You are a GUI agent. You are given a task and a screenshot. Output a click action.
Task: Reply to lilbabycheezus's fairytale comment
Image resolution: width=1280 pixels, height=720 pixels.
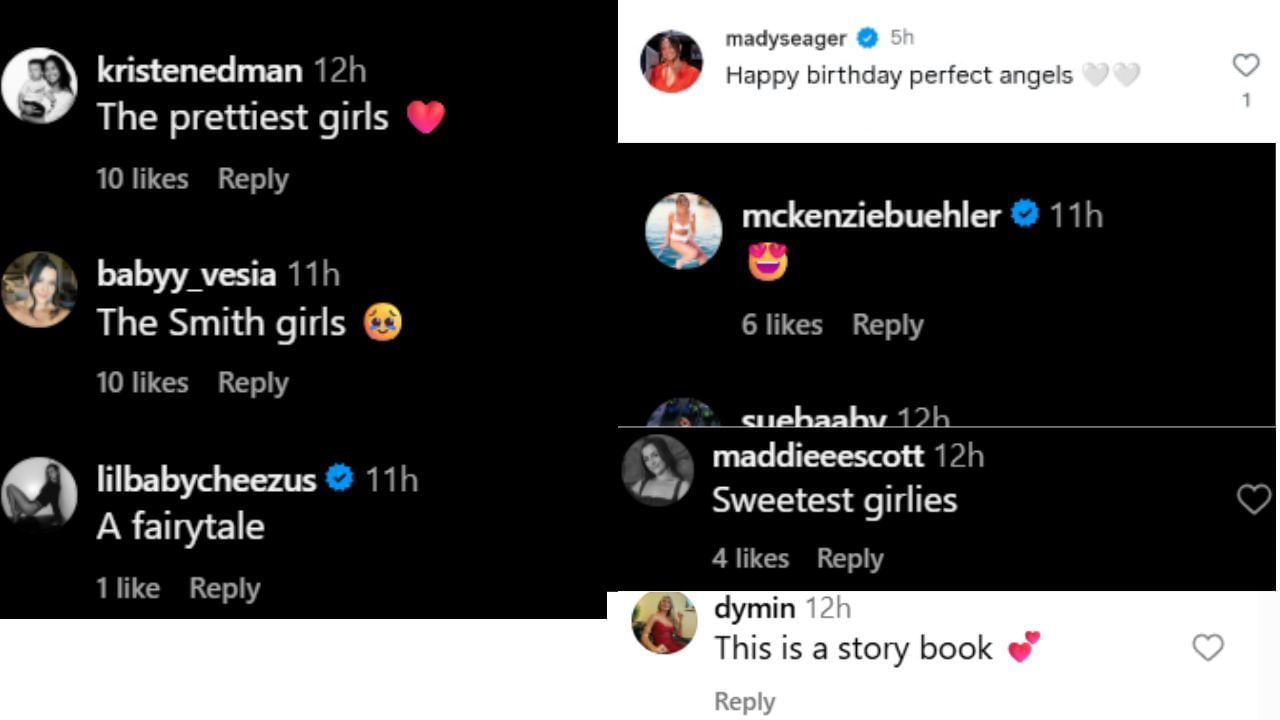224,589
